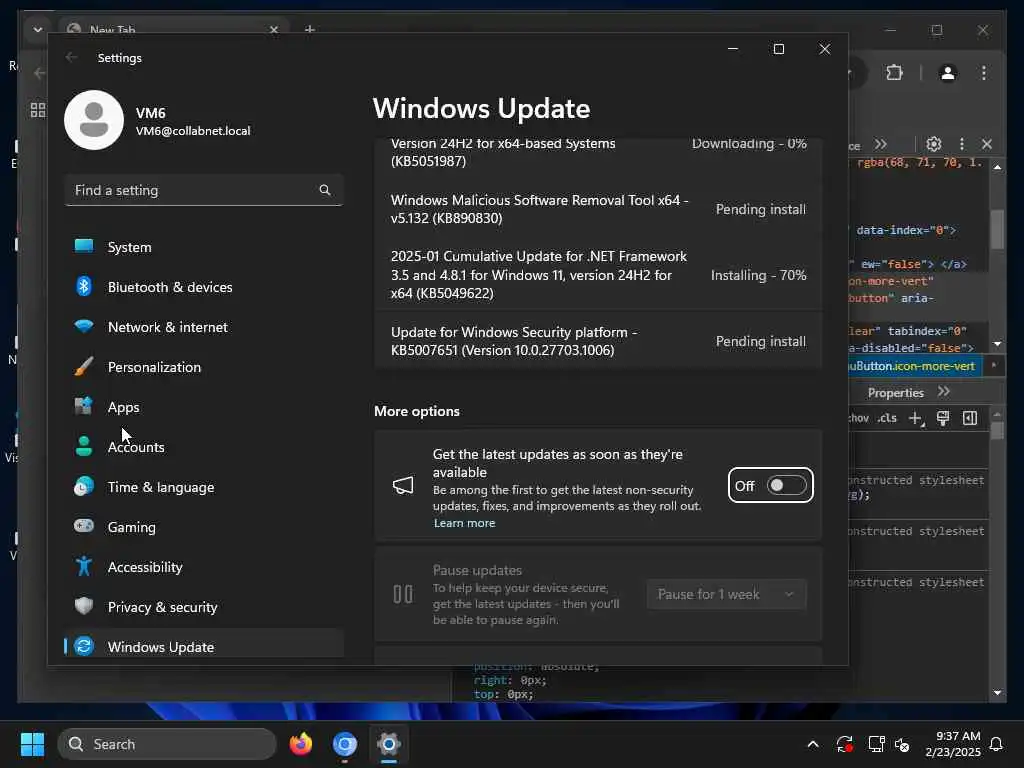Open Bluetooth & devices settings
Image resolution: width=1024 pixels, height=768 pixels.
click(204, 287)
